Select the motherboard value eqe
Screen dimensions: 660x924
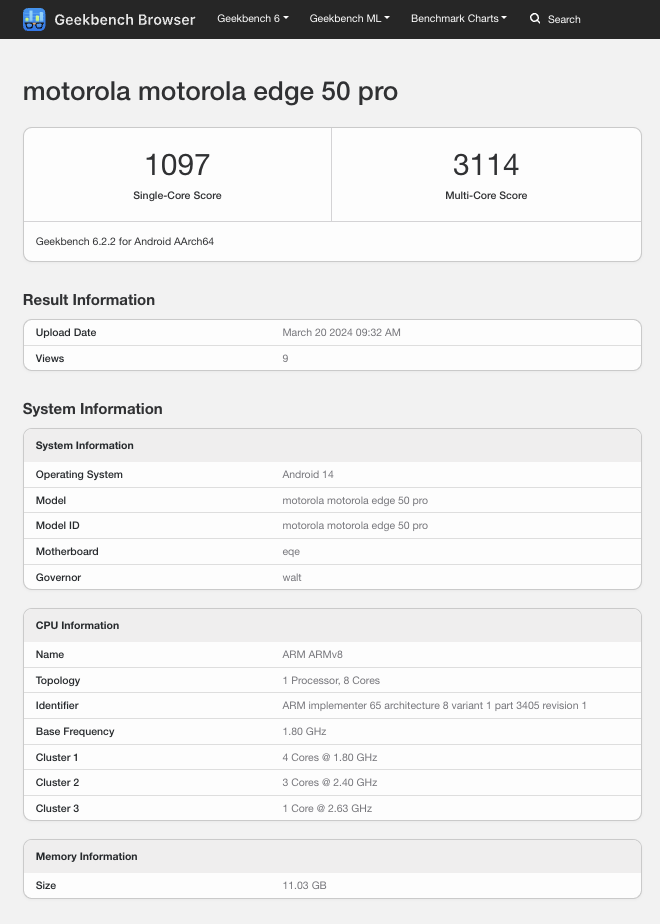click(291, 552)
